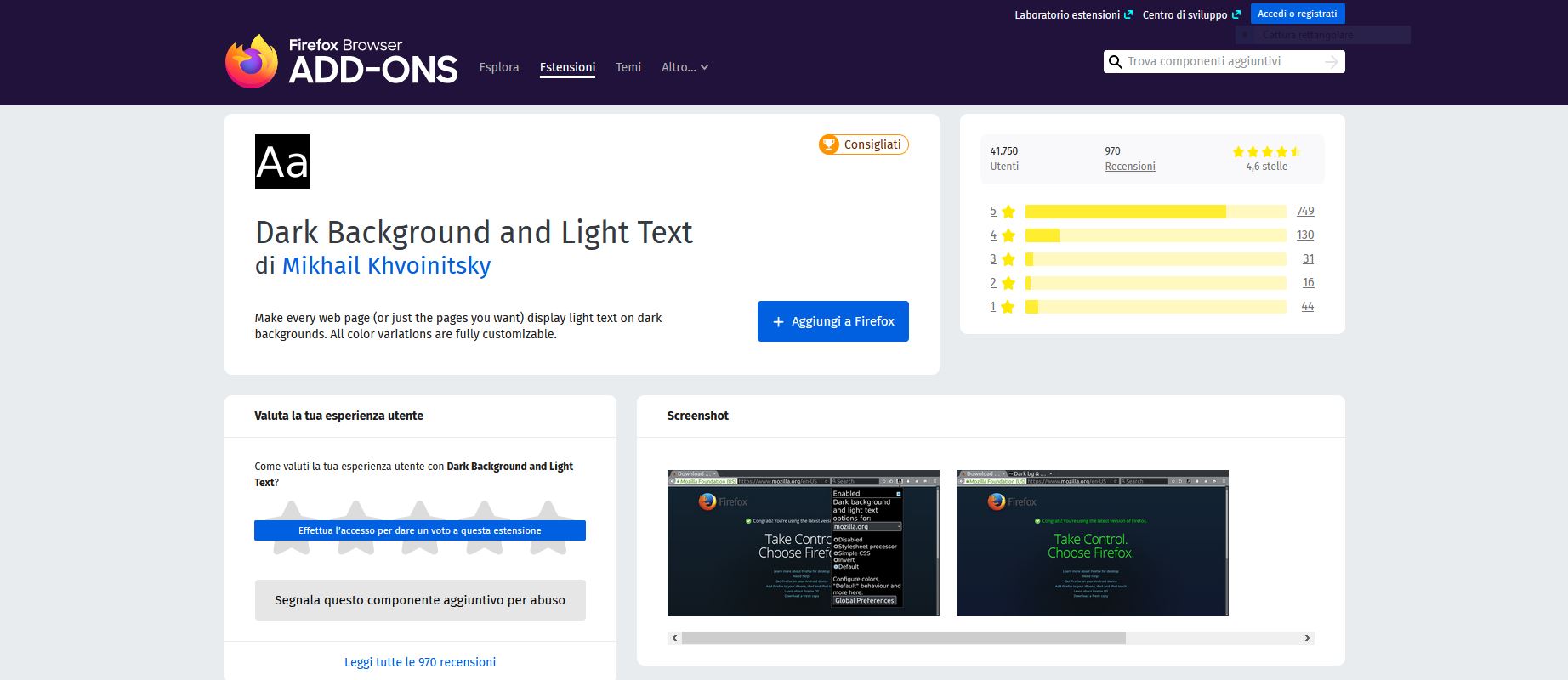Submit search with the arrow icon
This screenshot has width=1568, height=680.
point(1332,62)
